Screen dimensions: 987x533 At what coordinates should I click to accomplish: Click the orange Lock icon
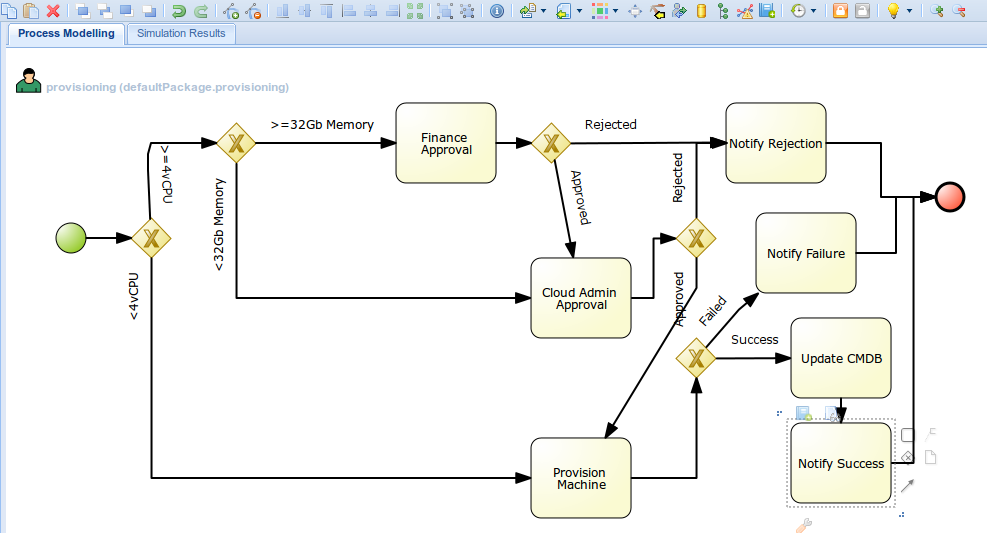[840, 10]
